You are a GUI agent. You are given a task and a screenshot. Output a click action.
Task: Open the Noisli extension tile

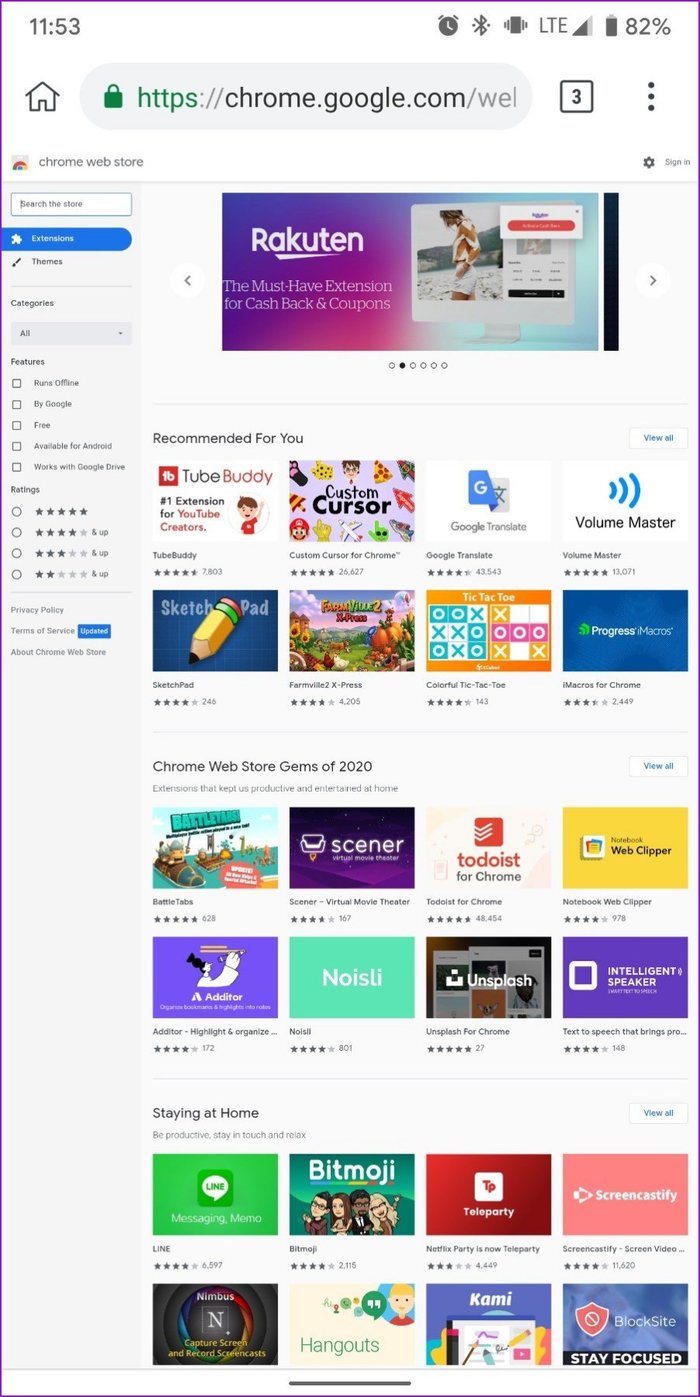tap(352, 977)
